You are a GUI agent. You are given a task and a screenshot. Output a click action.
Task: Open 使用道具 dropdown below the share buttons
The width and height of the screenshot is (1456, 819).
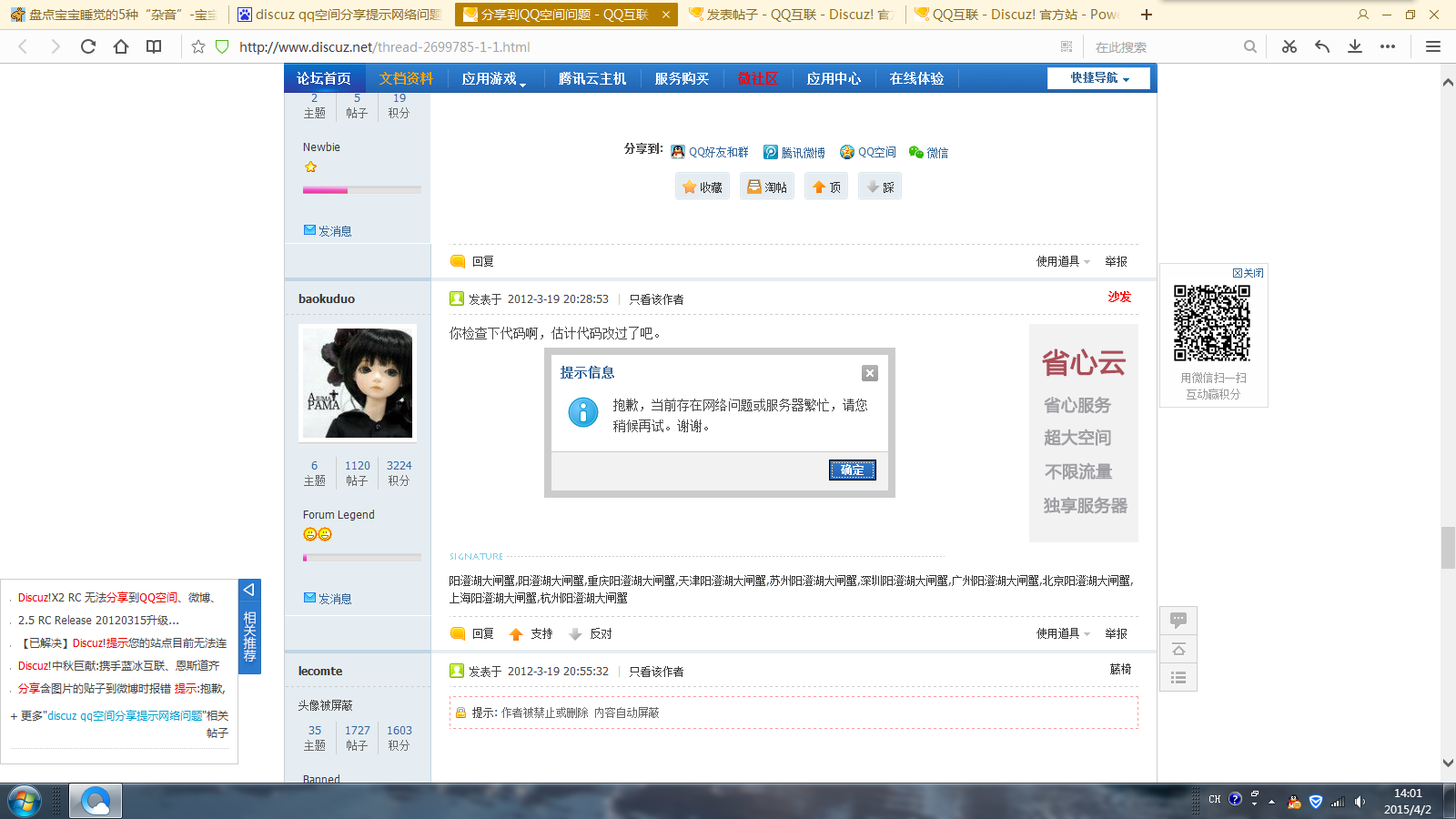pyautogui.click(x=1063, y=261)
